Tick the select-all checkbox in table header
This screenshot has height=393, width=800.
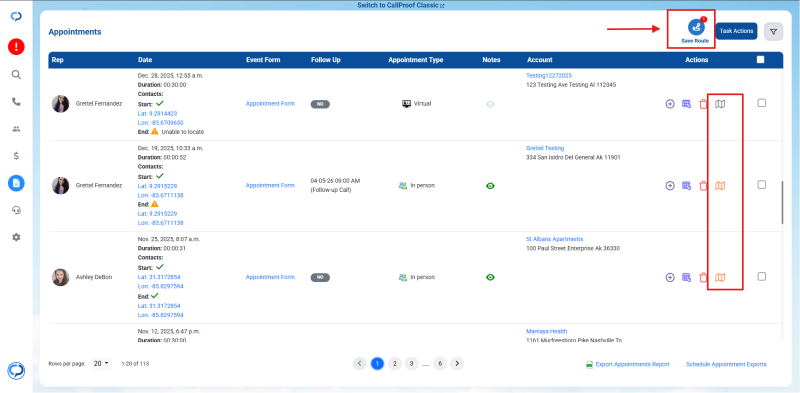click(761, 60)
